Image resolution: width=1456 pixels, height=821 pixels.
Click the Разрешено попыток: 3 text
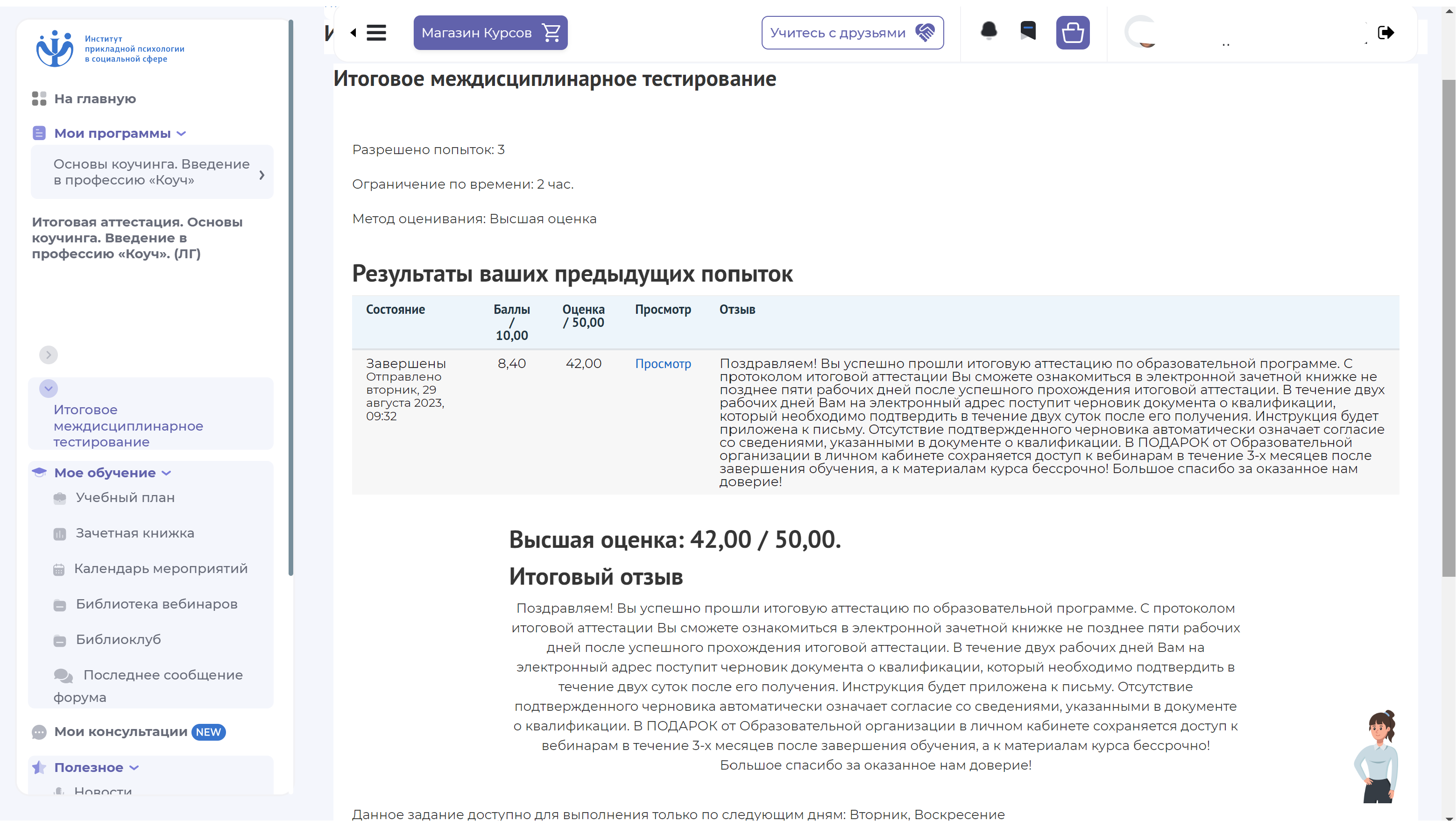[x=428, y=150]
